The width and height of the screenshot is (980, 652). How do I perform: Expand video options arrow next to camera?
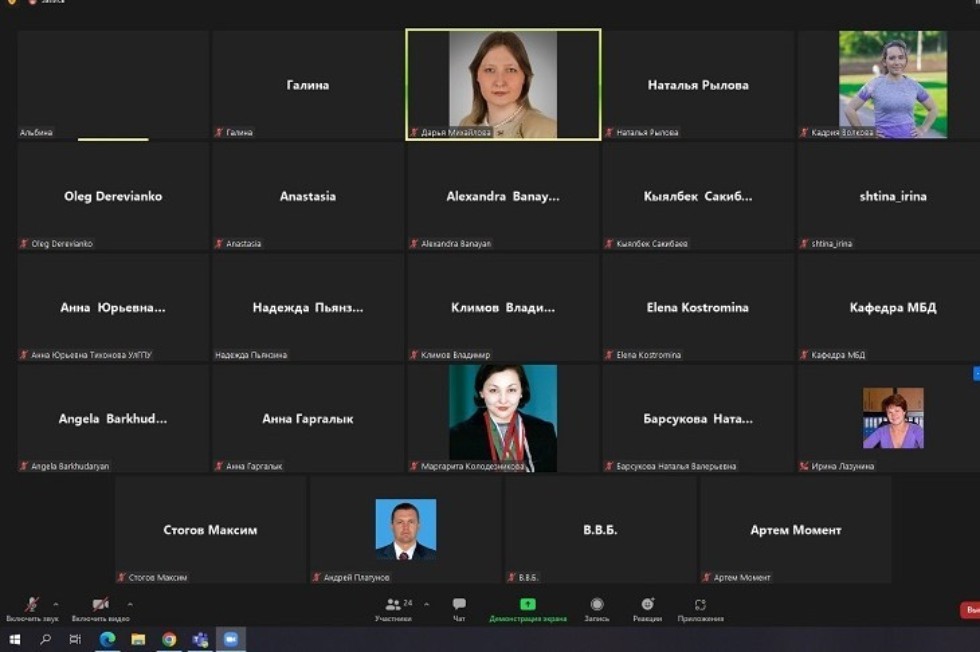pyautogui.click(x=130, y=604)
